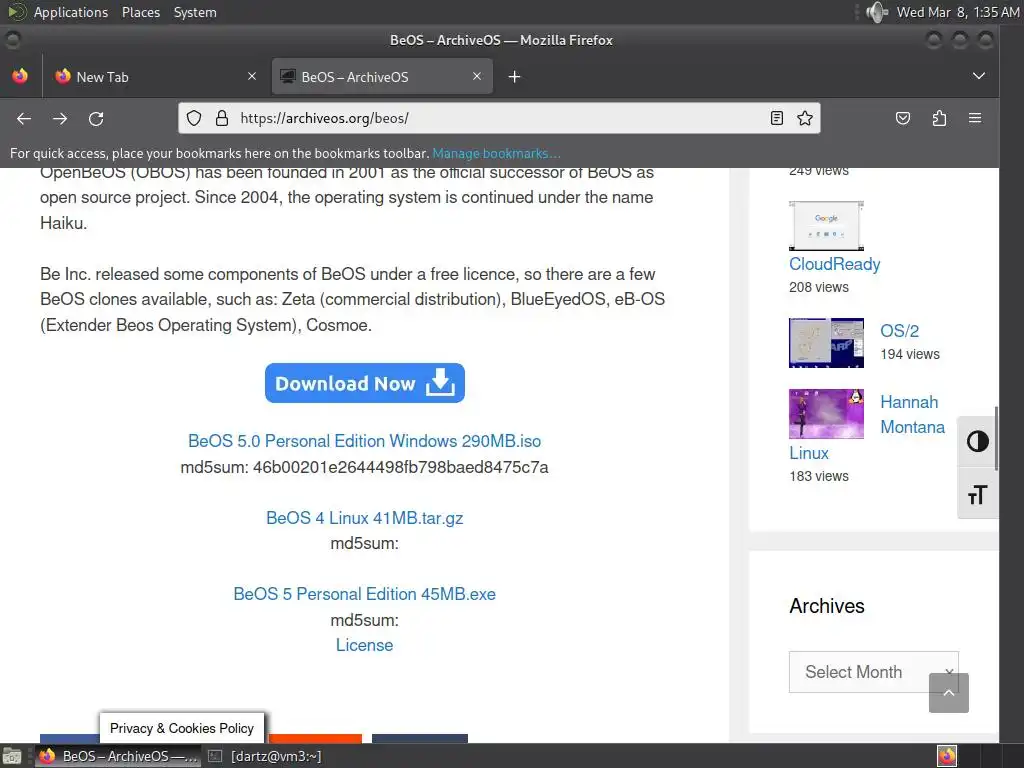The width and height of the screenshot is (1024, 768).
Task: Open the Hannah Montana Linux thumbnail
Action: pos(826,414)
